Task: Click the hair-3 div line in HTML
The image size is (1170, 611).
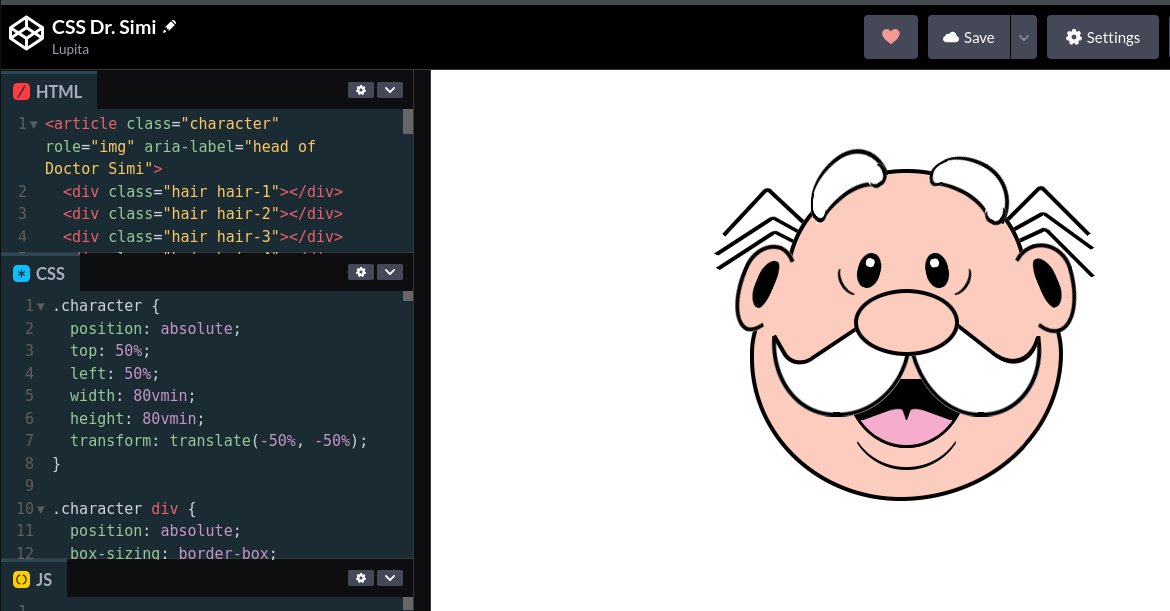Action: pos(203,236)
